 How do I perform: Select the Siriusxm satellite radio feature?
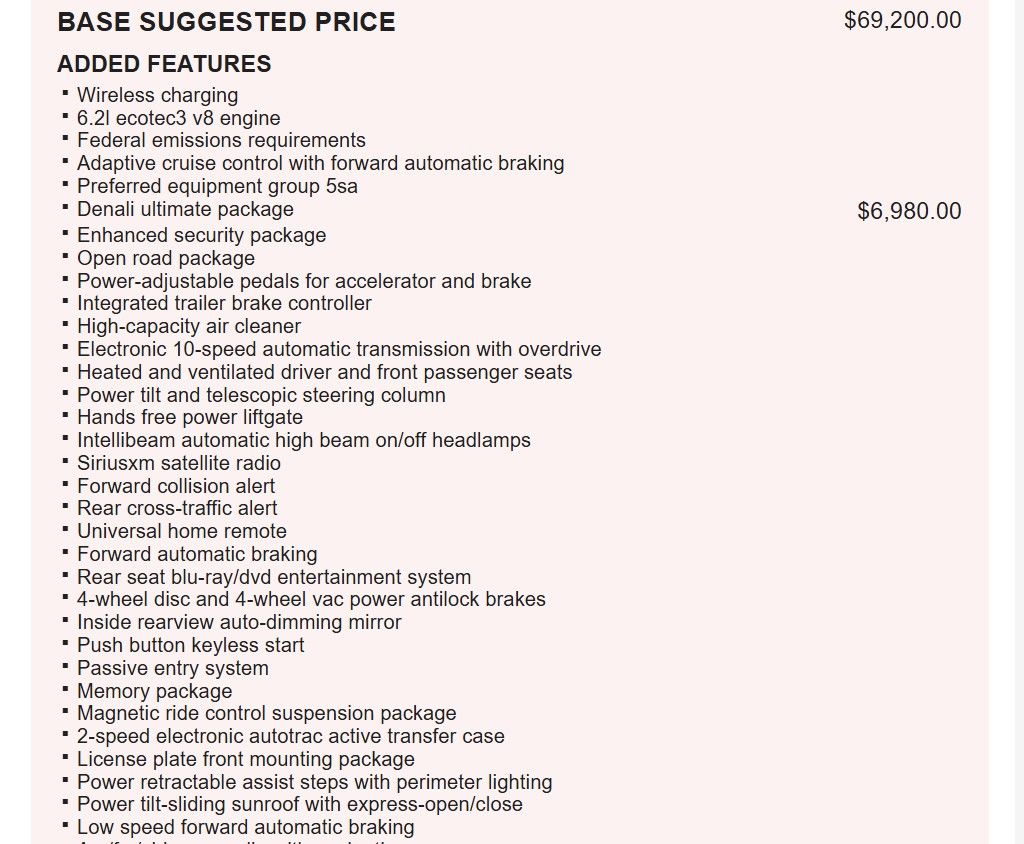pos(179,463)
